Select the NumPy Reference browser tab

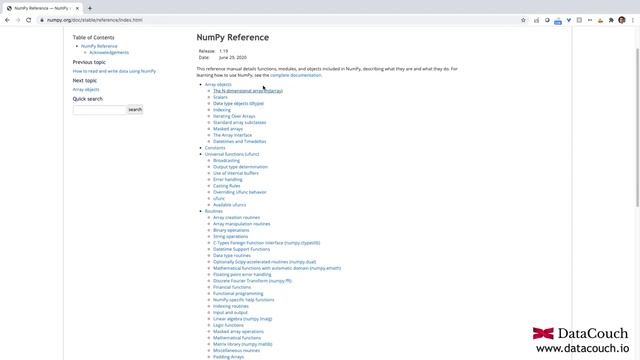[42, 8]
